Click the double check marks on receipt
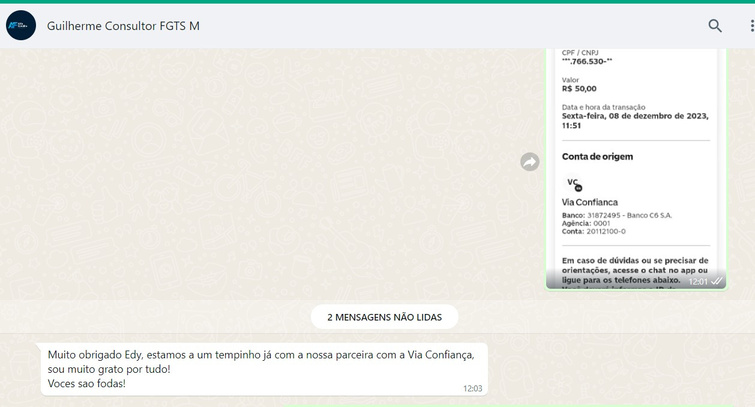Screen dimensions: 755x407 pyautogui.click(x=717, y=282)
